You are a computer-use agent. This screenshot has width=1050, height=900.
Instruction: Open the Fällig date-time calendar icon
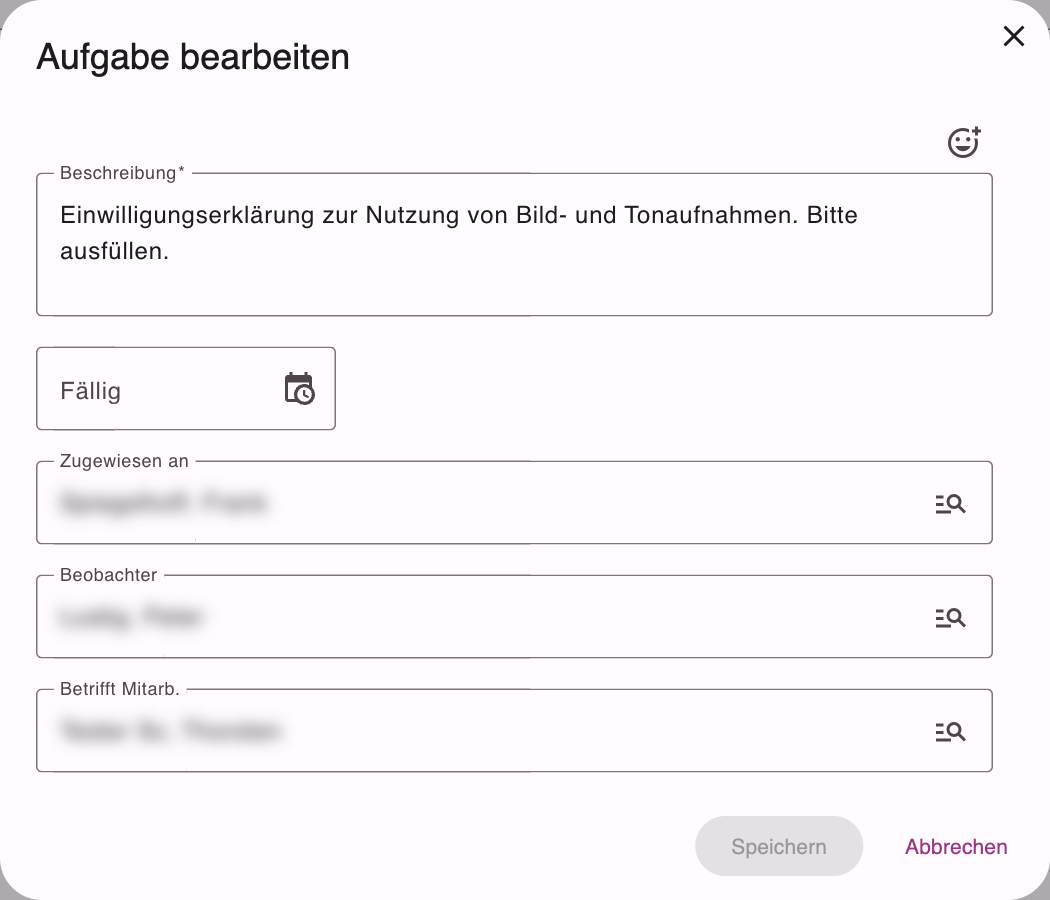[299, 388]
